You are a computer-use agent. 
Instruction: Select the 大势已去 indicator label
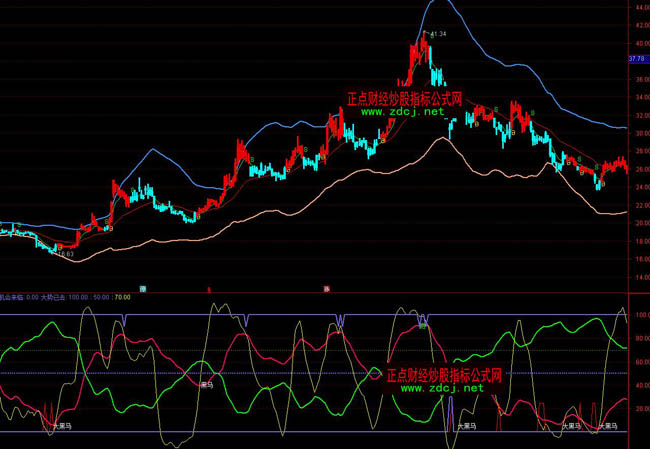point(53,297)
